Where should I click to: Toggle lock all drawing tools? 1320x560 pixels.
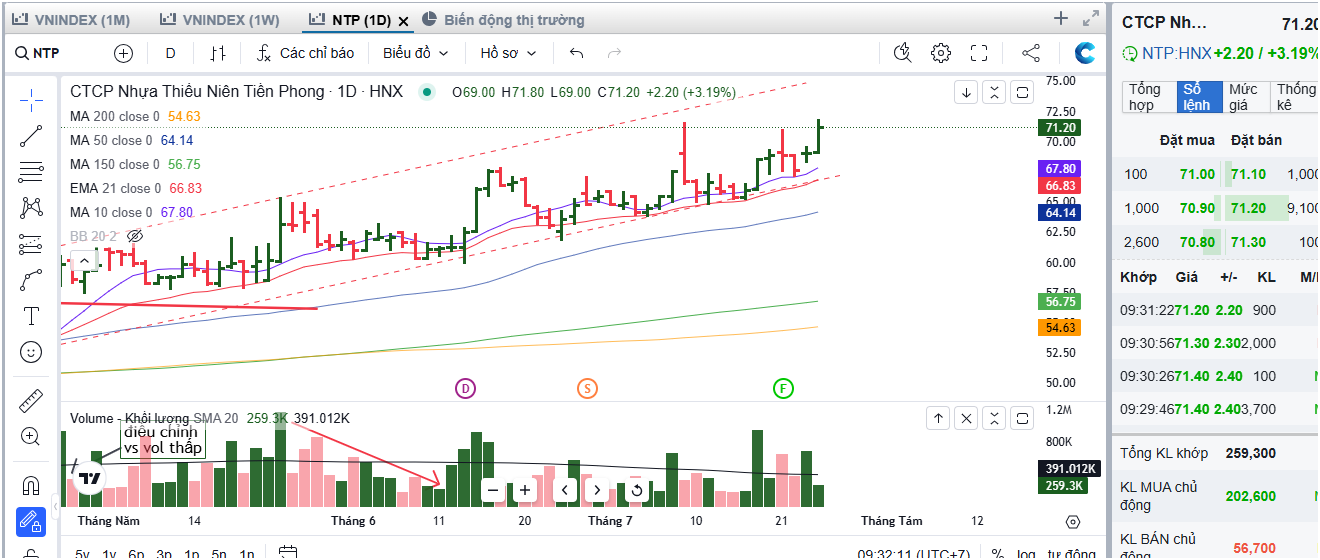pos(31,522)
